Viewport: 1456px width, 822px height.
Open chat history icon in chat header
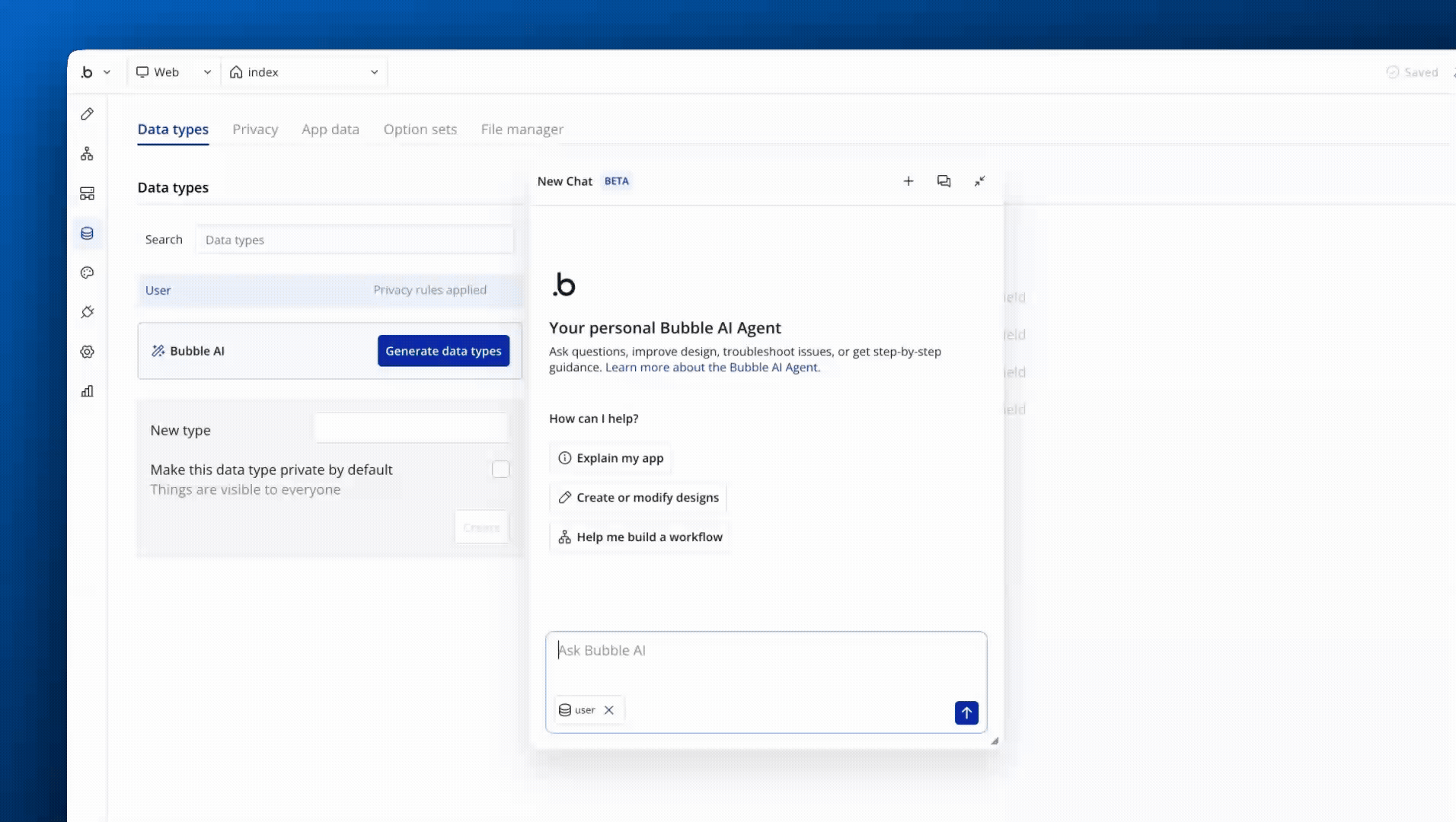[944, 181]
